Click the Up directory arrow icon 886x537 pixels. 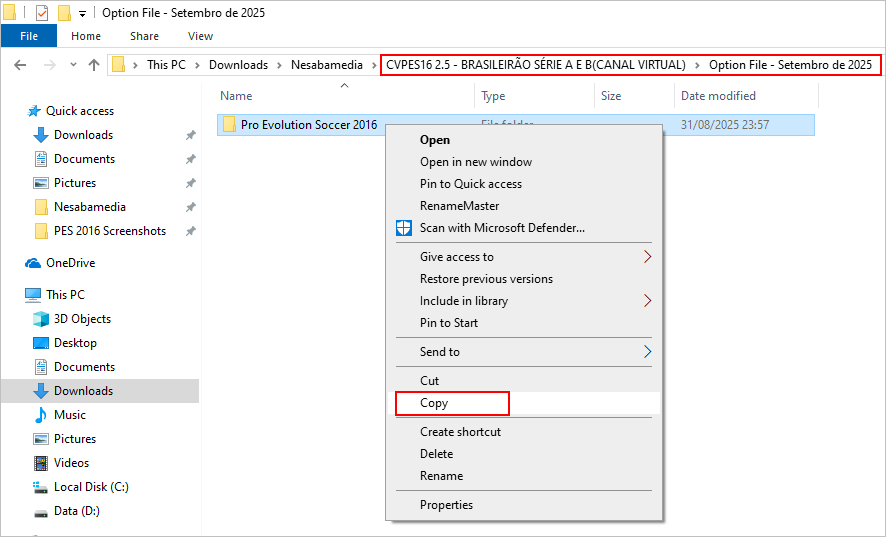point(94,65)
